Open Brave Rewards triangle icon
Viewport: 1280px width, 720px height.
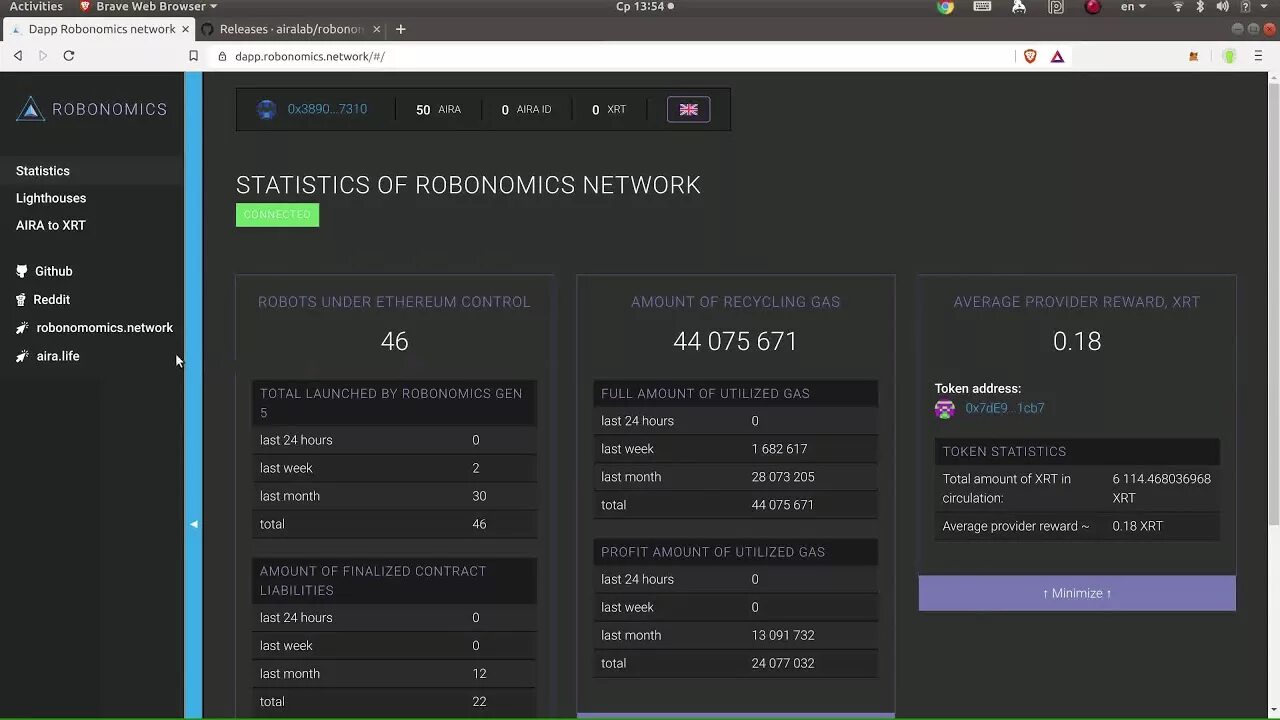point(1057,56)
